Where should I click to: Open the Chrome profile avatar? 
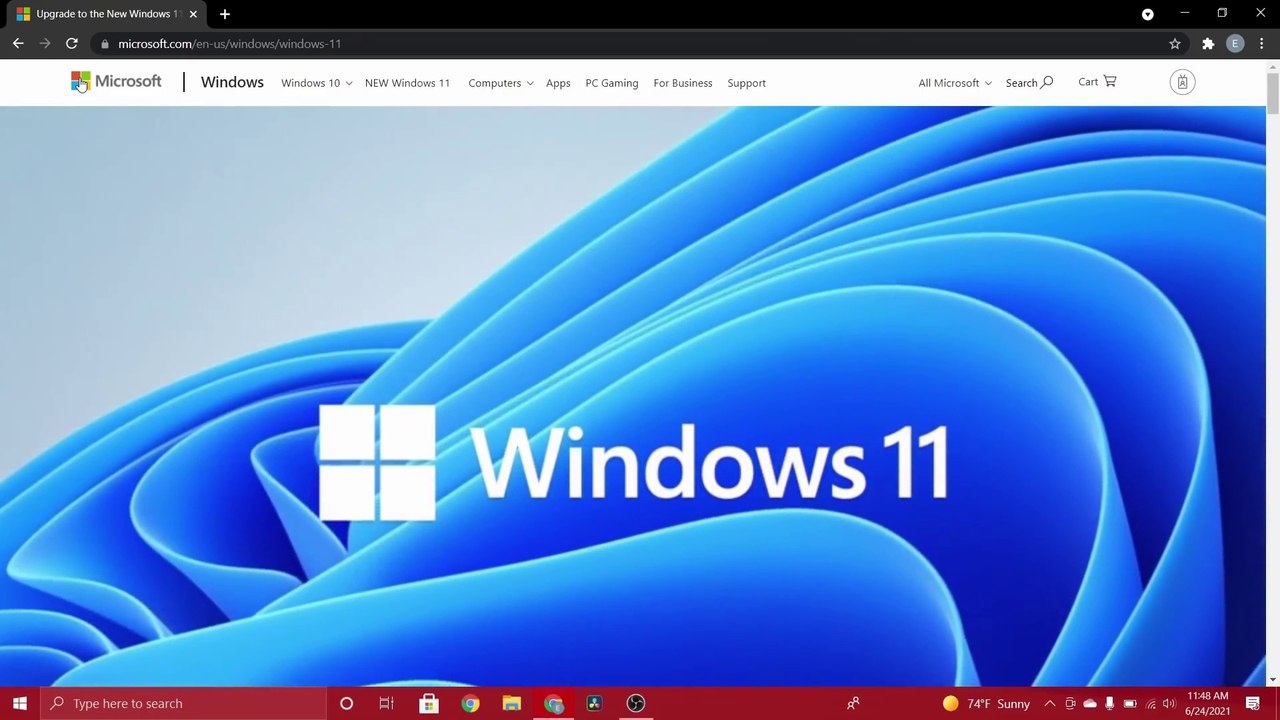tap(1235, 43)
